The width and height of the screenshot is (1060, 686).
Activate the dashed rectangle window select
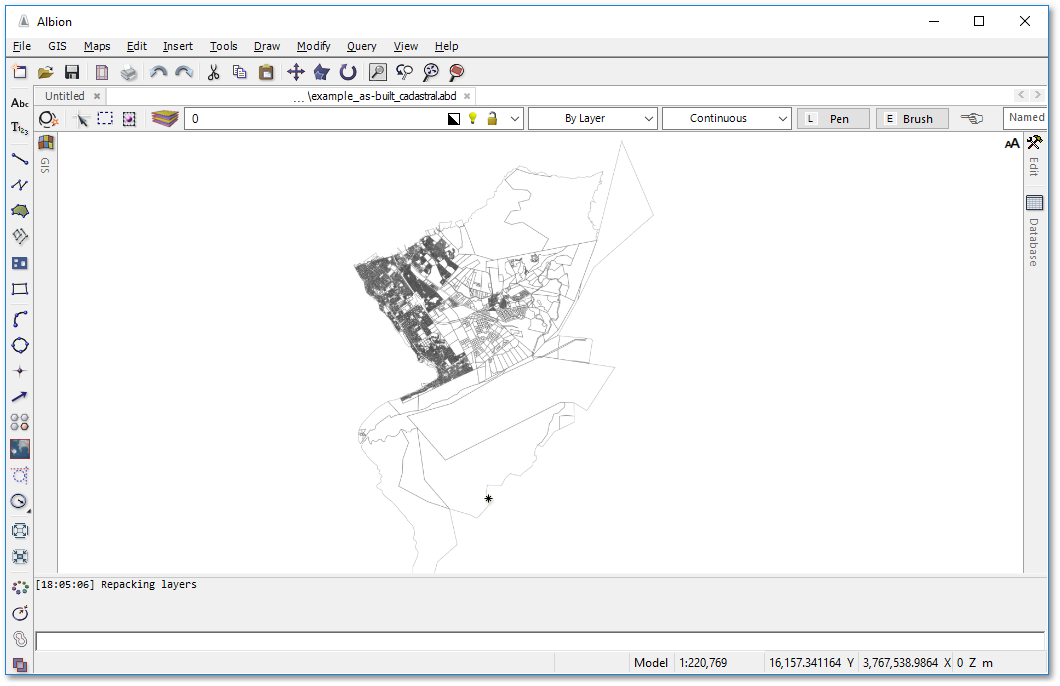pos(105,119)
